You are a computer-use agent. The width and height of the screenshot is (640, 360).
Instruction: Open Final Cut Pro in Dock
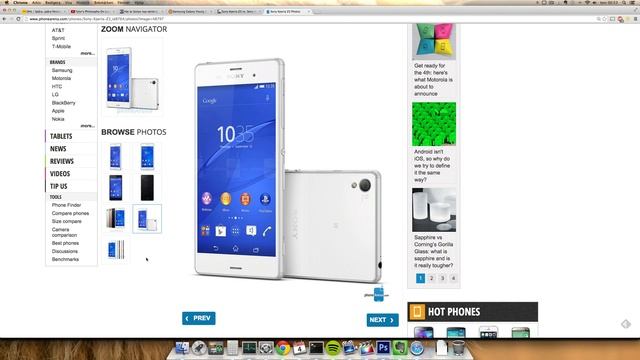pos(367,348)
